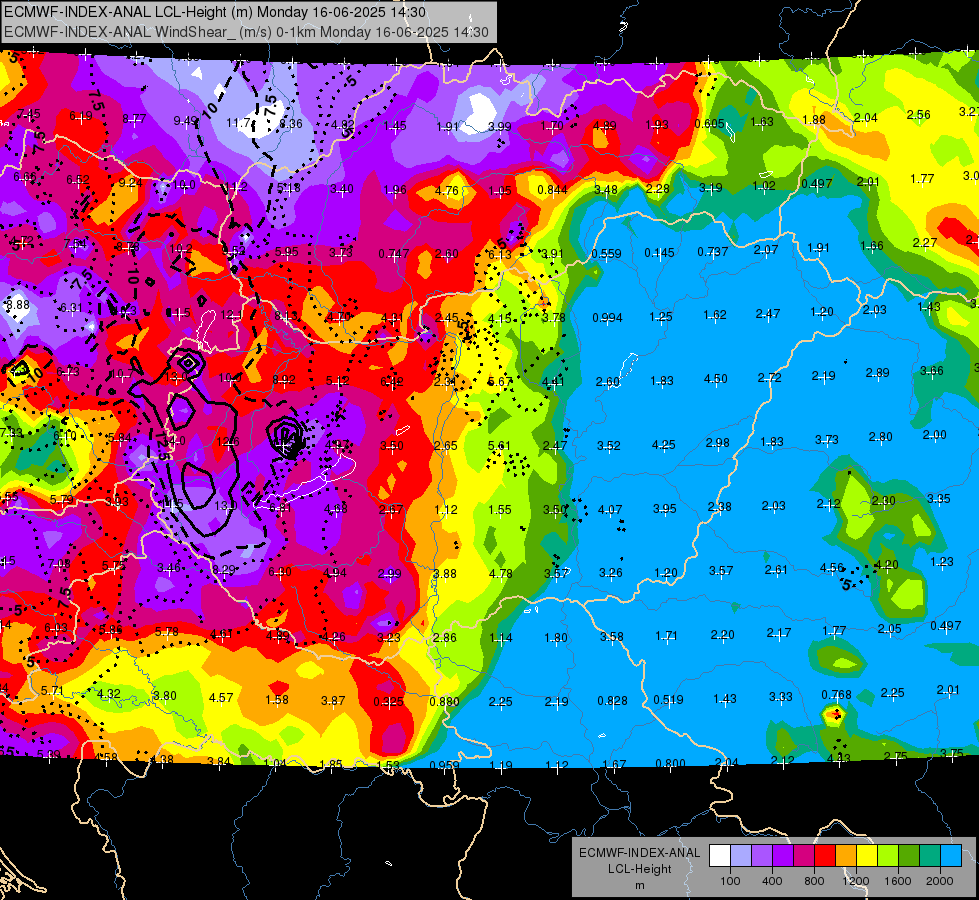Click the wind shear value '0.605'
Viewport: 979px width, 900px height.
click(x=709, y=124)
